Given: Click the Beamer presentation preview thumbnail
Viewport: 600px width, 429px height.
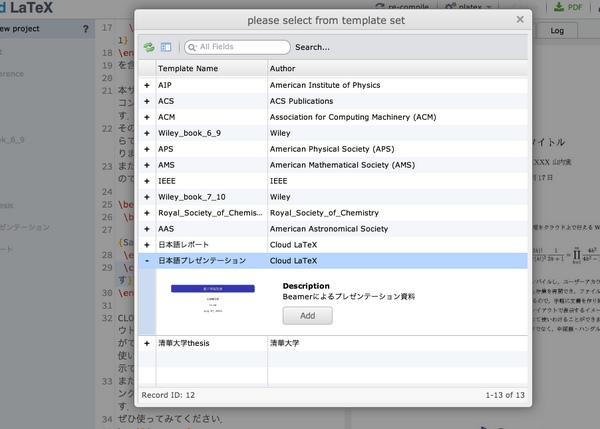Looking at the screenshot, I should (x=213, y=299).
